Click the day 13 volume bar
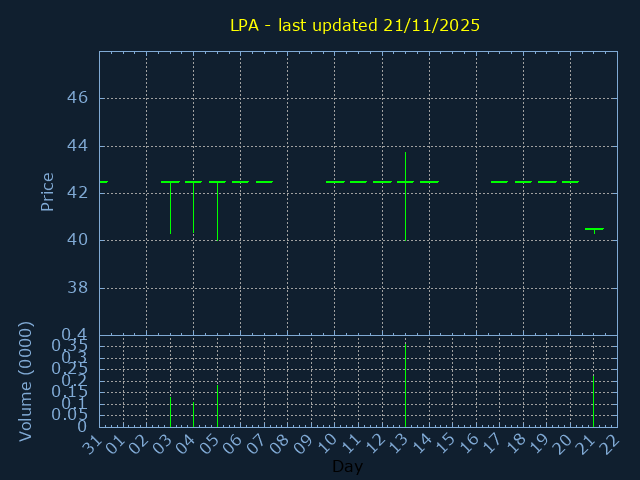 tap(405, 385)
